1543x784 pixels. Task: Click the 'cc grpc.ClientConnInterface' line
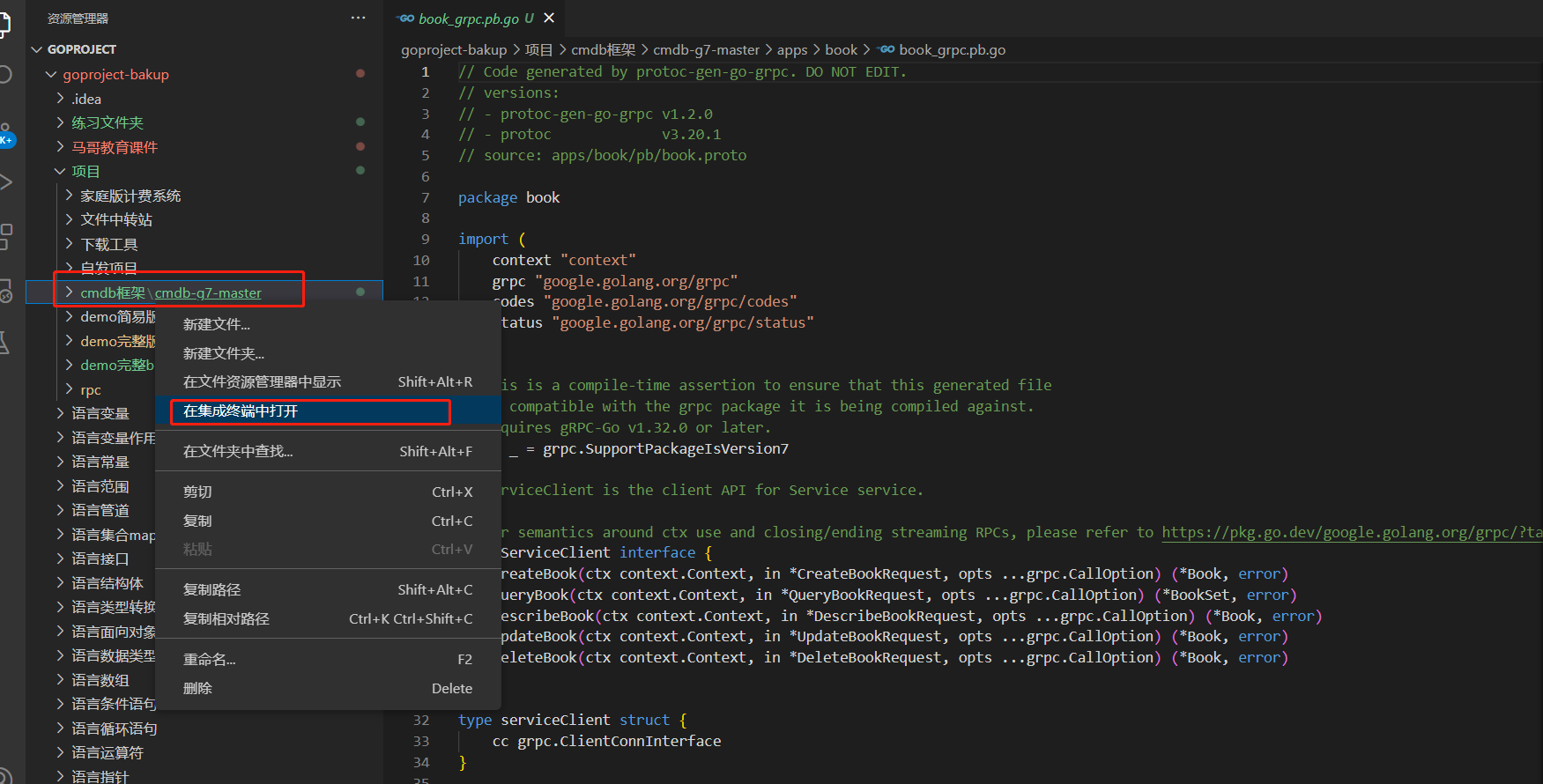pos(607,741)
